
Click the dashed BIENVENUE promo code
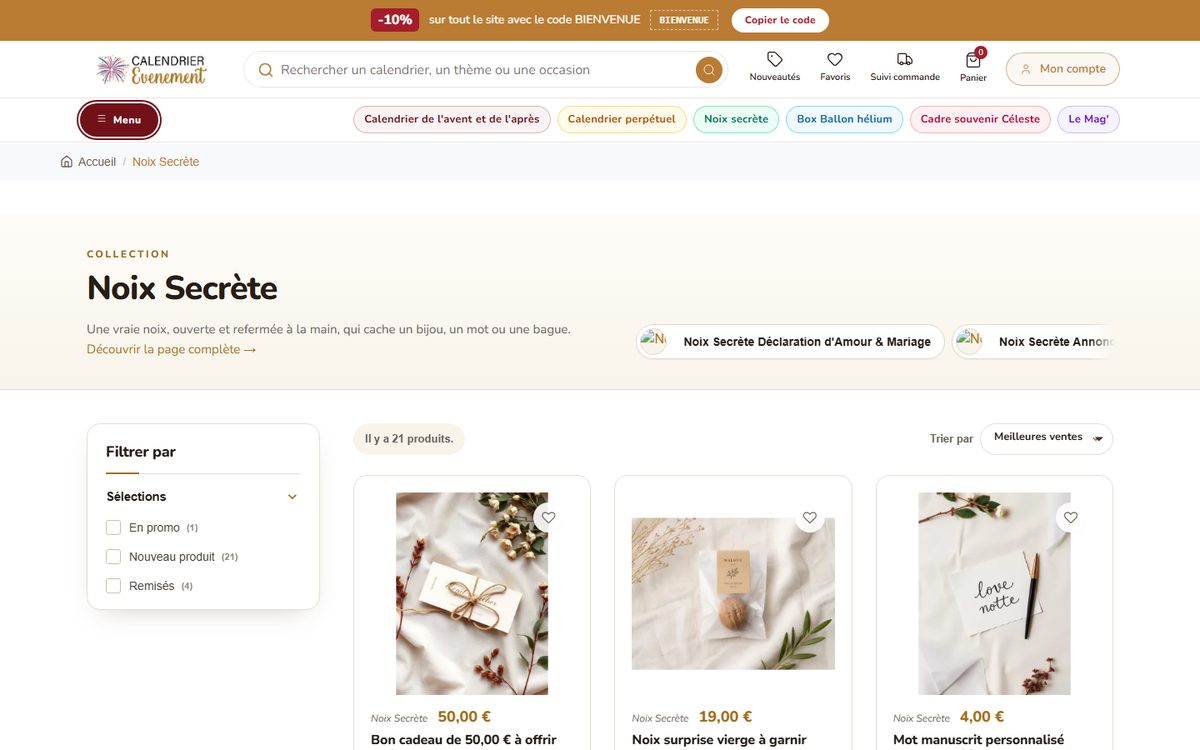684,20
